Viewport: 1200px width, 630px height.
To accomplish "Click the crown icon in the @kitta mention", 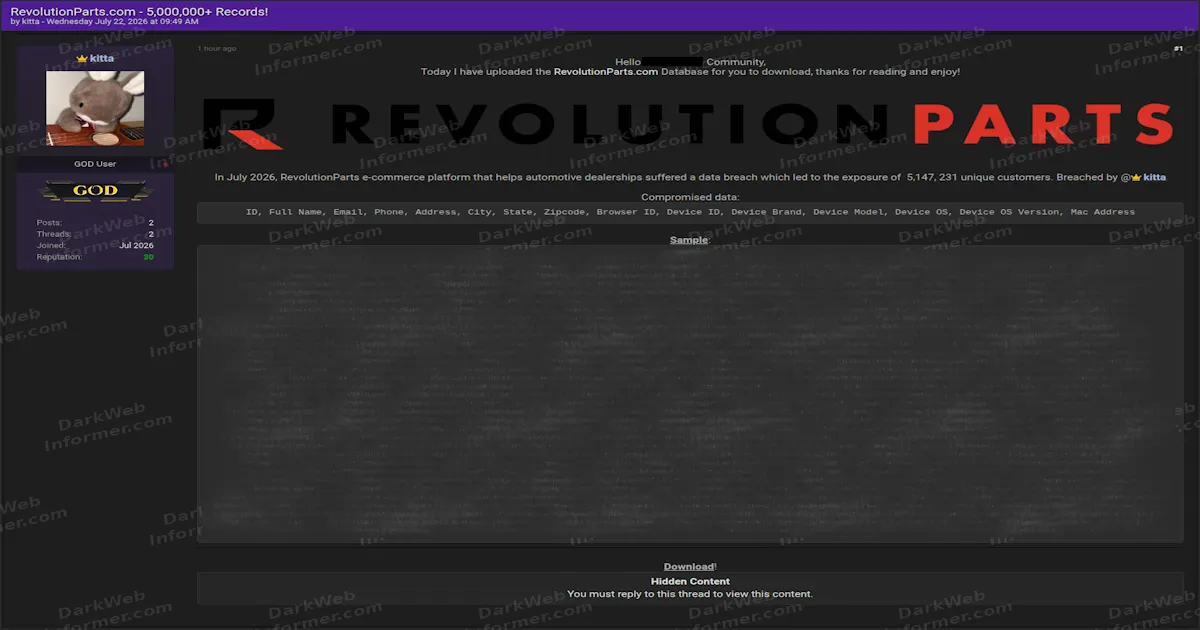I will click(x=1136, y=177).
